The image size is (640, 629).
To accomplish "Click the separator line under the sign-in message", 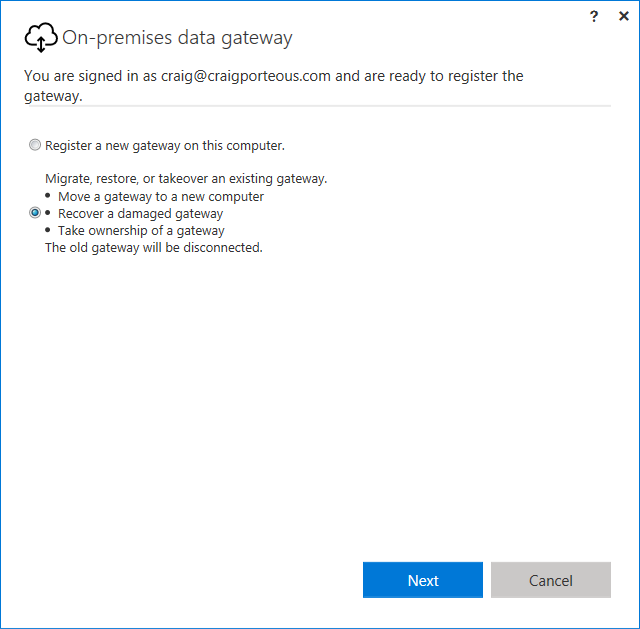I will [317, 105].
